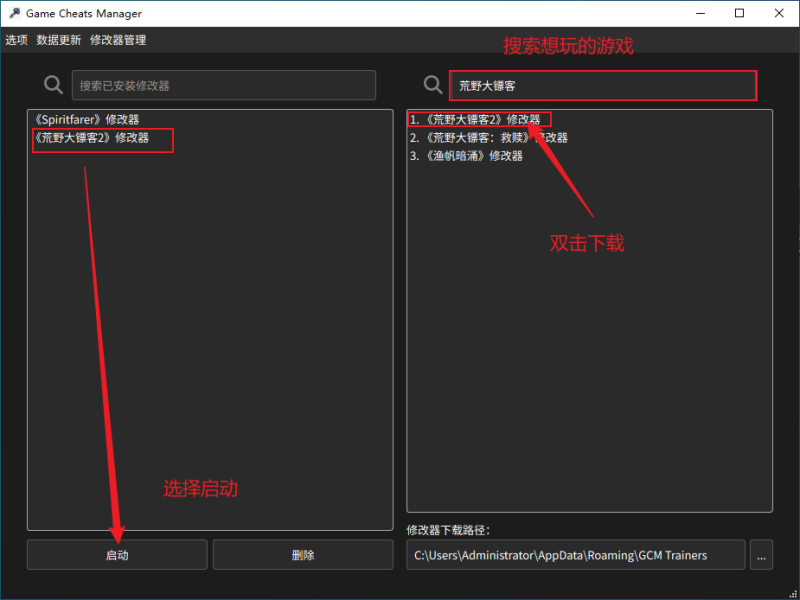800x600 pixels.
Task: Click the game search box containing 荒野大镖客
Action: click(600, 85)
